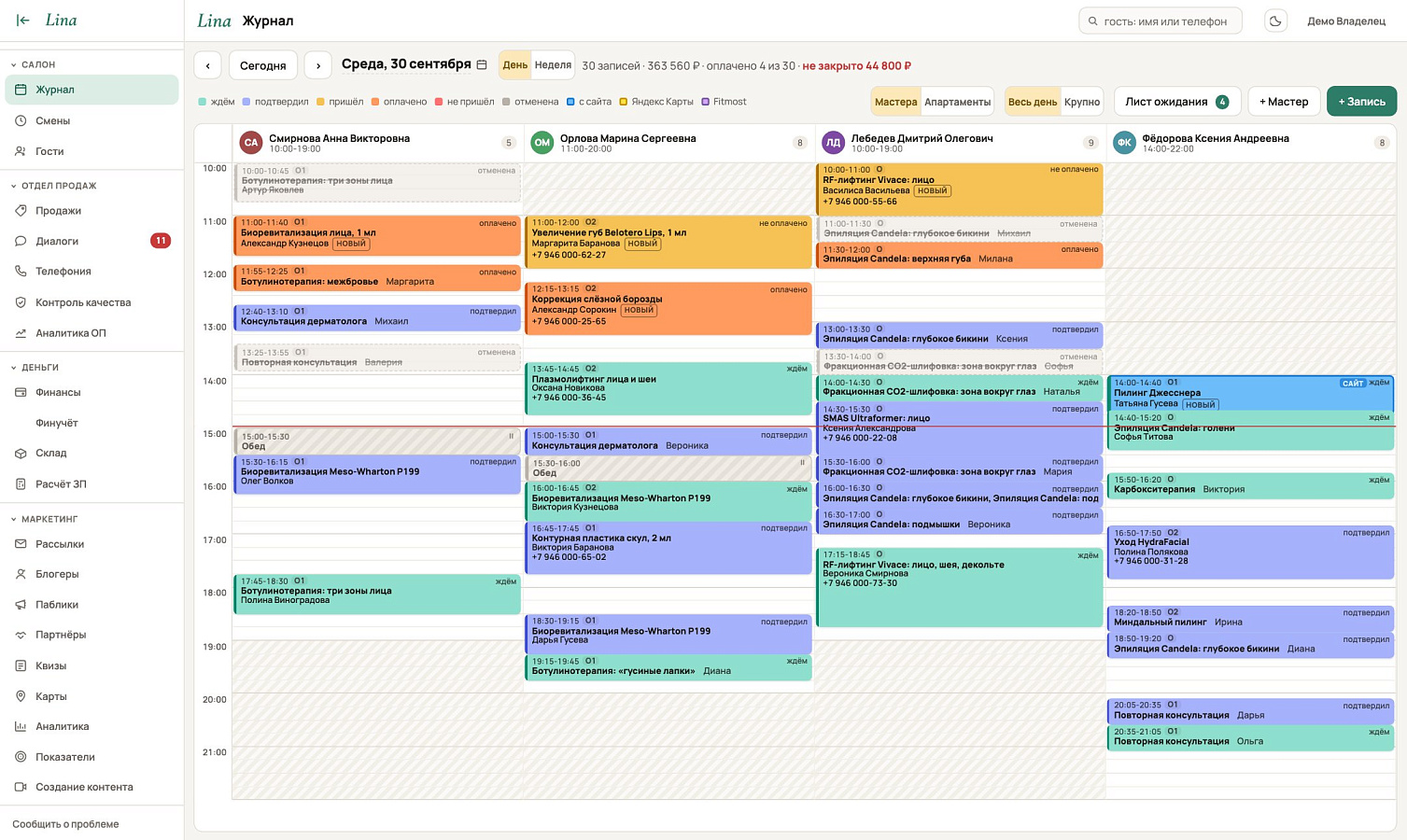Open Квизы menu item
Viewport: 1407px width, 840px height.
(x=91, y=665)
